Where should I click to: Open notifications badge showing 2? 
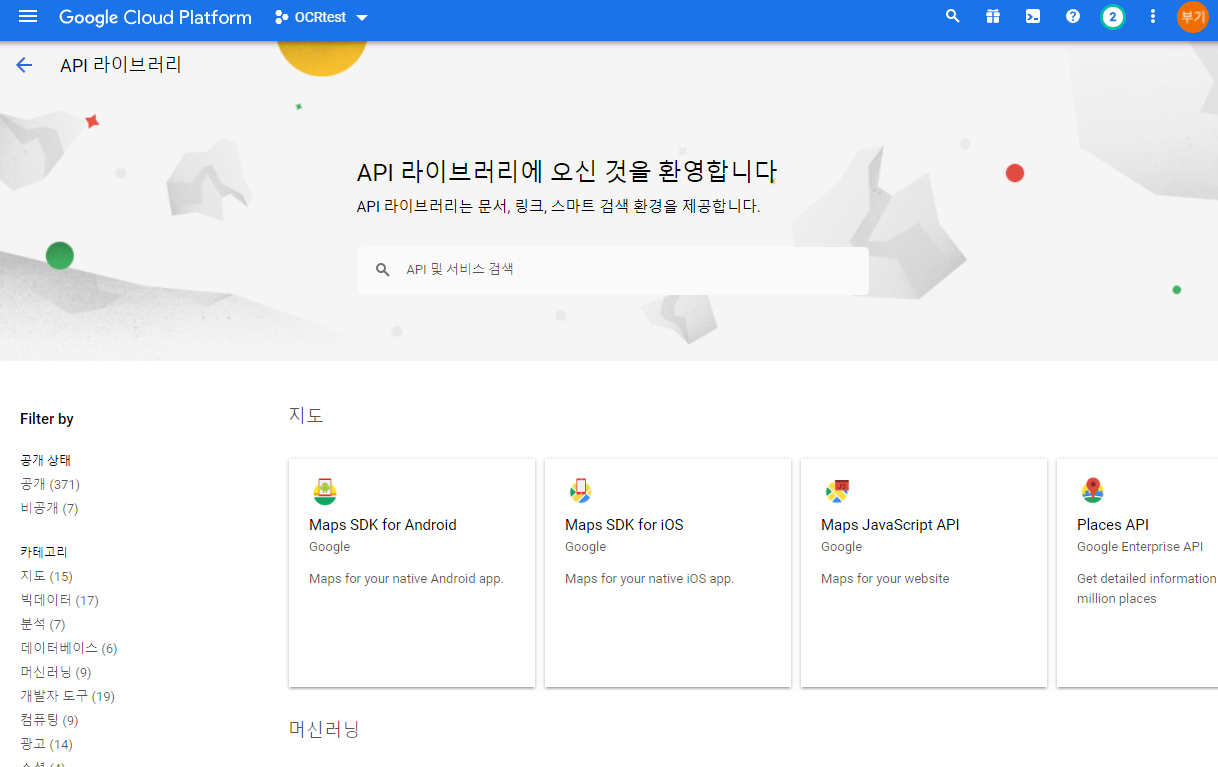coord(1112,17)
